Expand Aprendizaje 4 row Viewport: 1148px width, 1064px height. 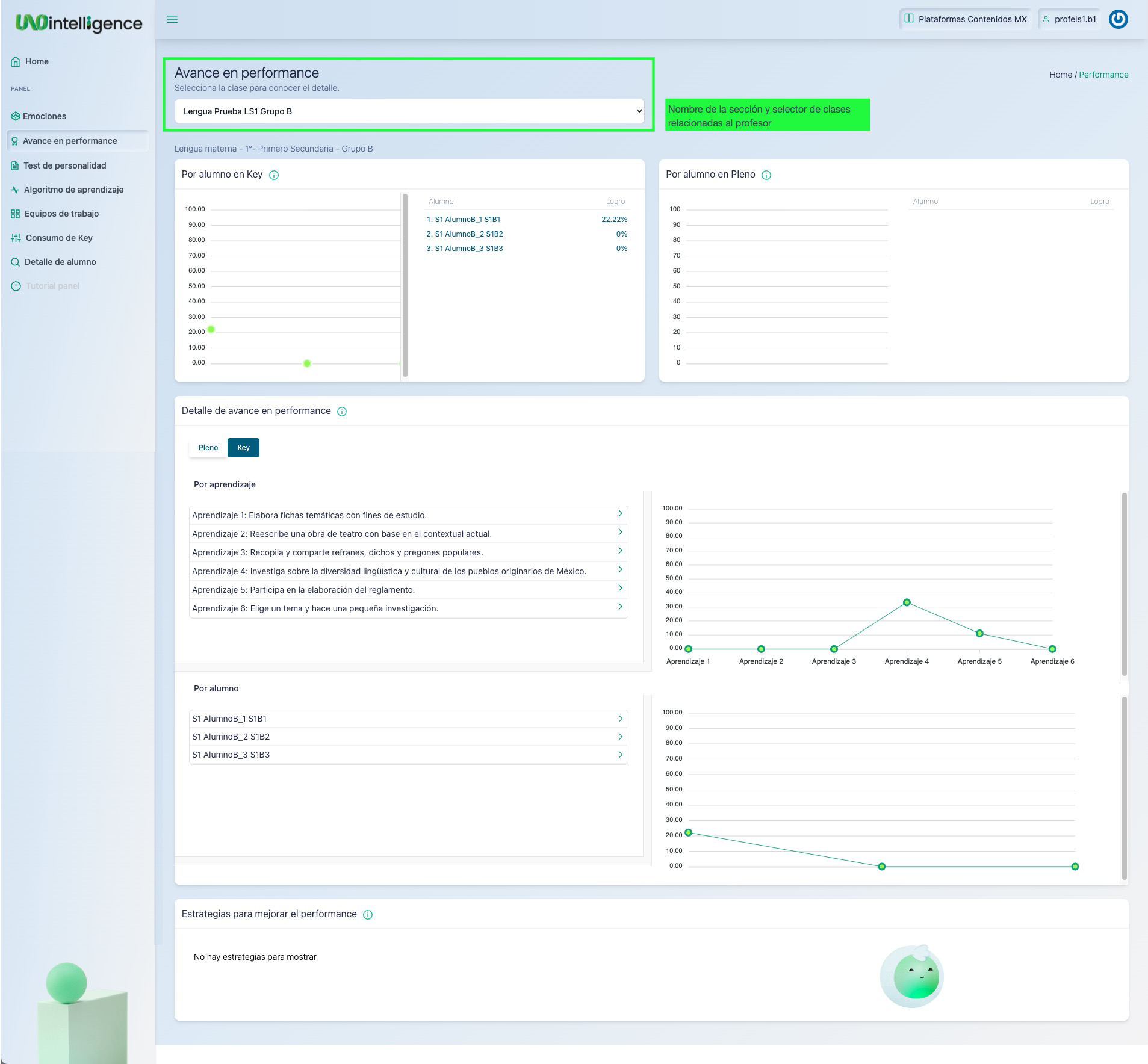tap(620, 569)
